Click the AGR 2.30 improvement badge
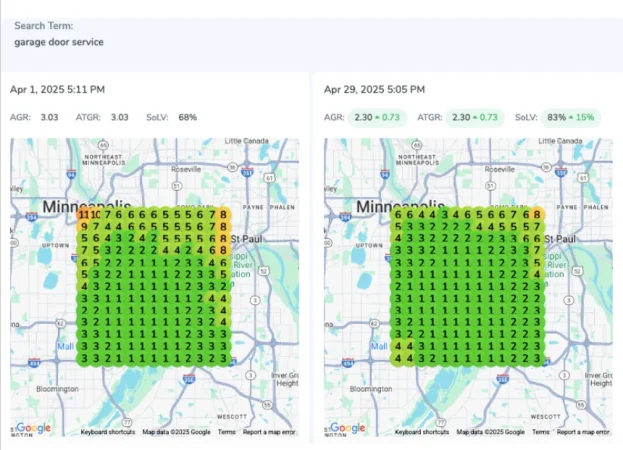The height and width of the screenshot is (450, 623). pyautogui.click(x=377, y=118)
